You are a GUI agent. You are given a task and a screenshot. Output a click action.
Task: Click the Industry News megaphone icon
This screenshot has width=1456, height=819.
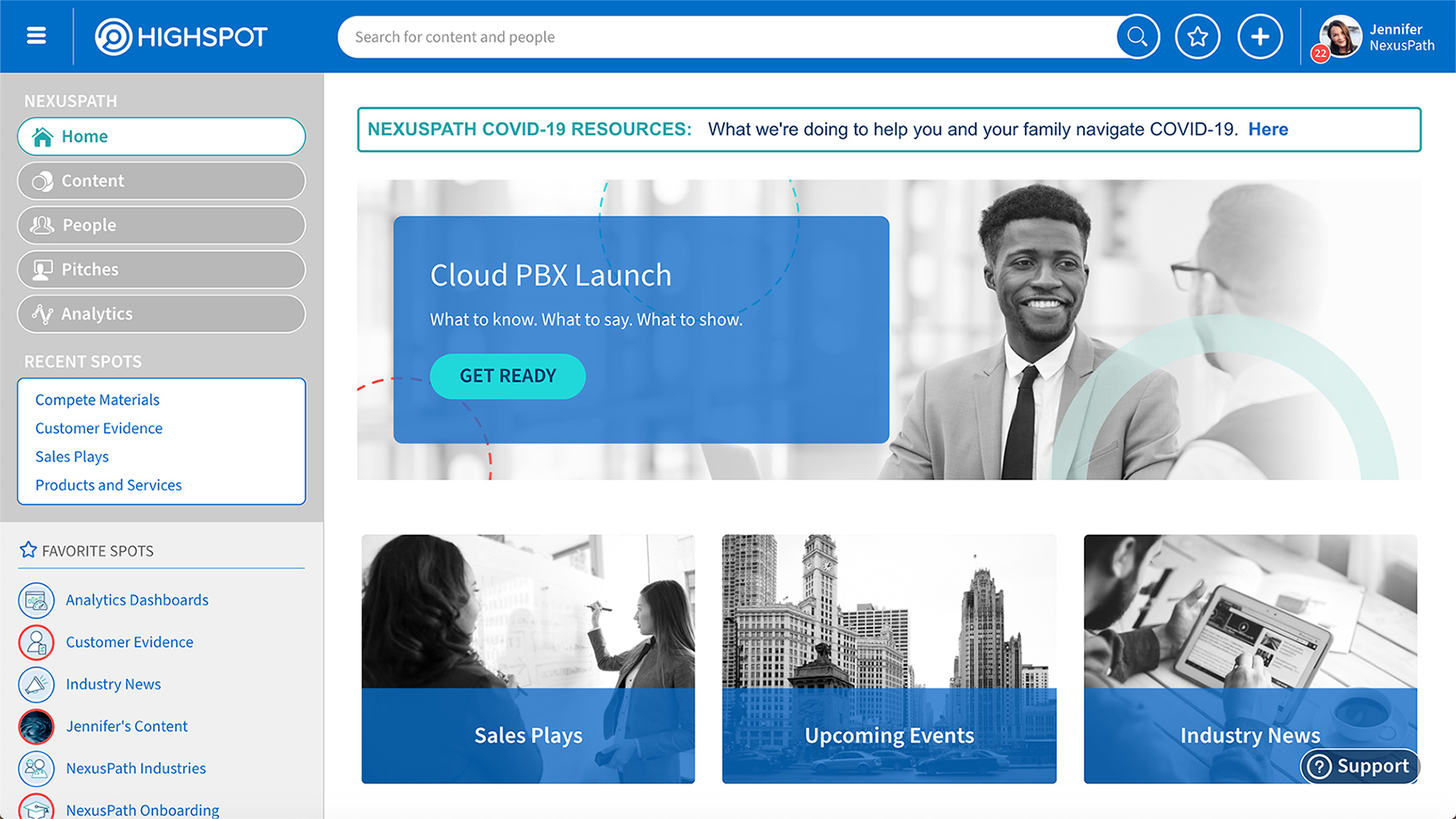36,685
